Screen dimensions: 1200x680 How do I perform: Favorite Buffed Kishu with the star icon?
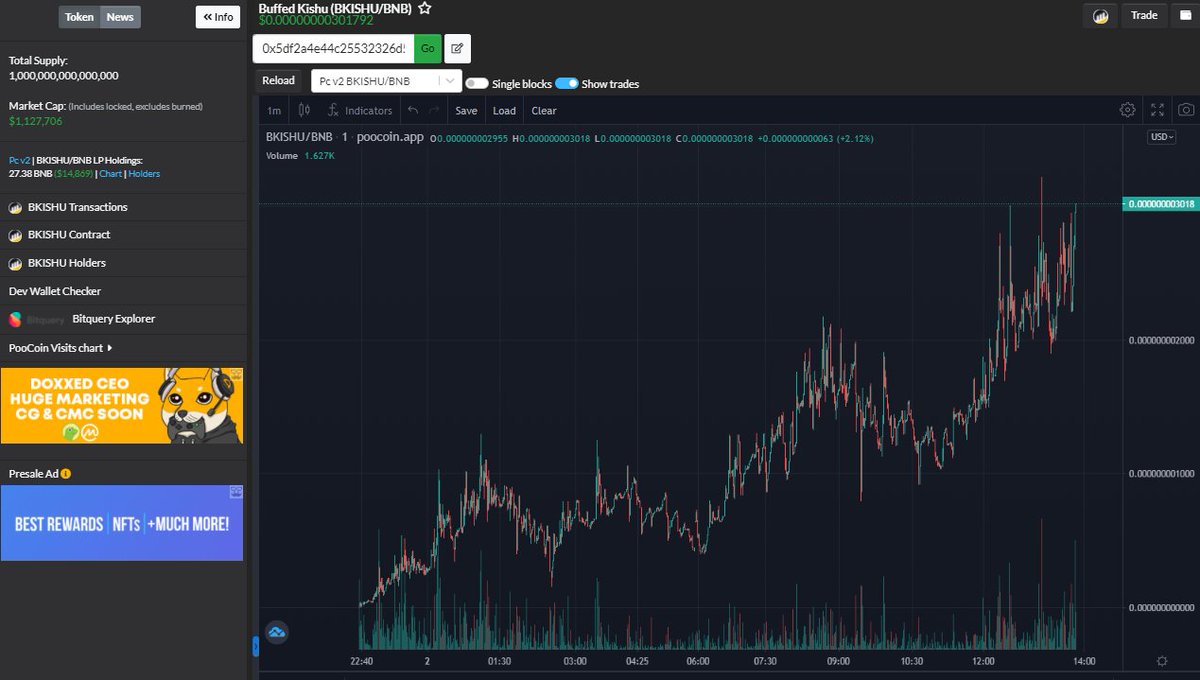[425, 8]
